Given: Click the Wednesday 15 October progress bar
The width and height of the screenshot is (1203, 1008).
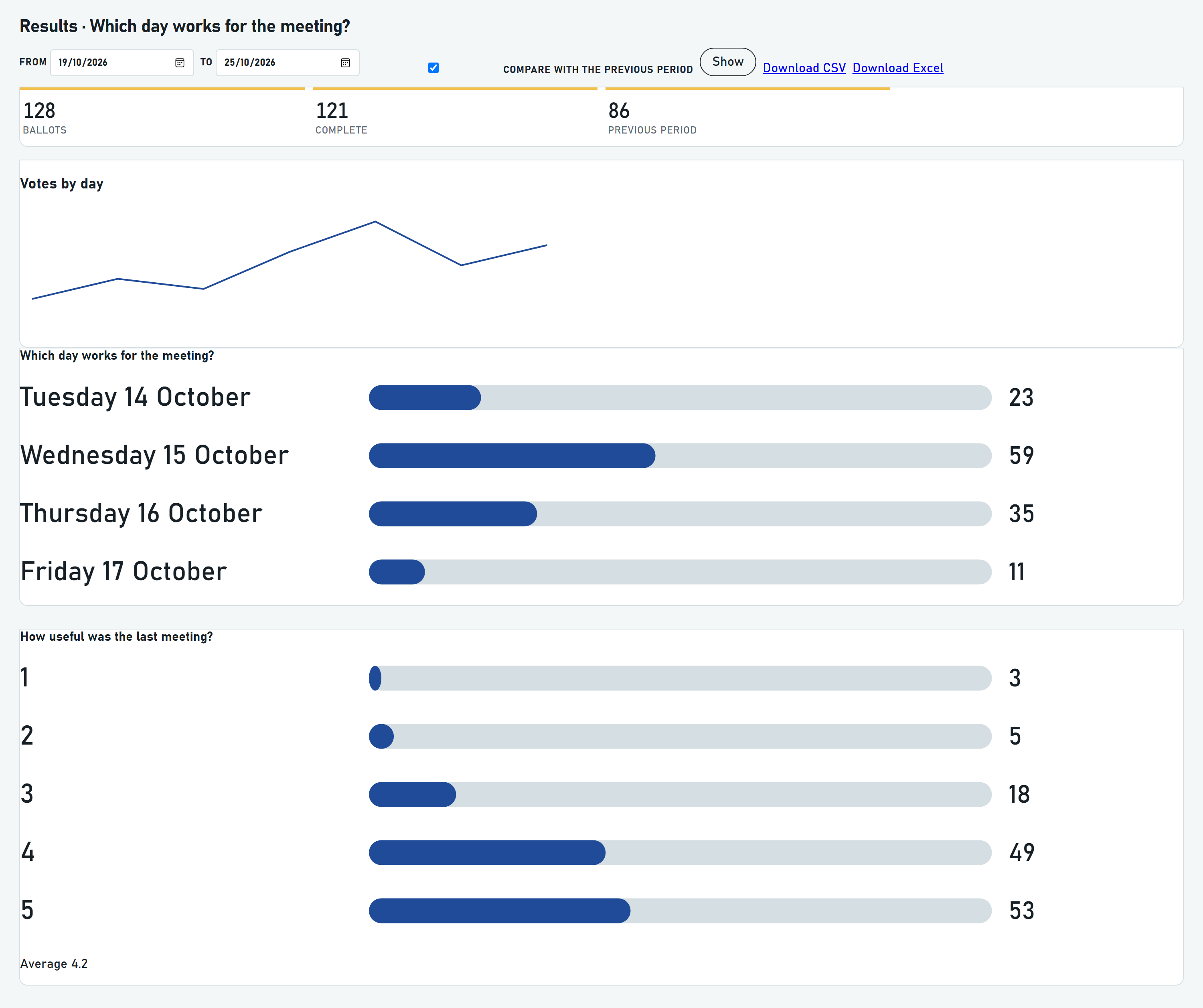Looking at the screenshot, I should [x=680, y=455].
